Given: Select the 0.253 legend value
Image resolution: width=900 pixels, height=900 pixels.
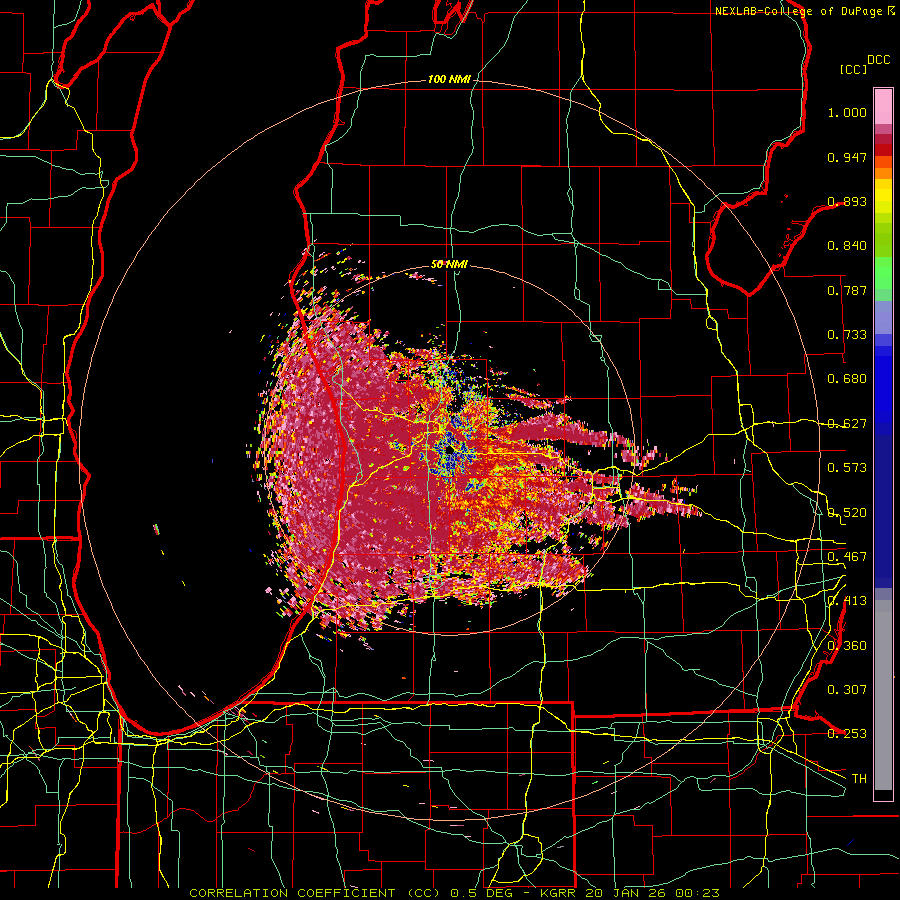Looking at the screenshot, I should pos(847,734).
